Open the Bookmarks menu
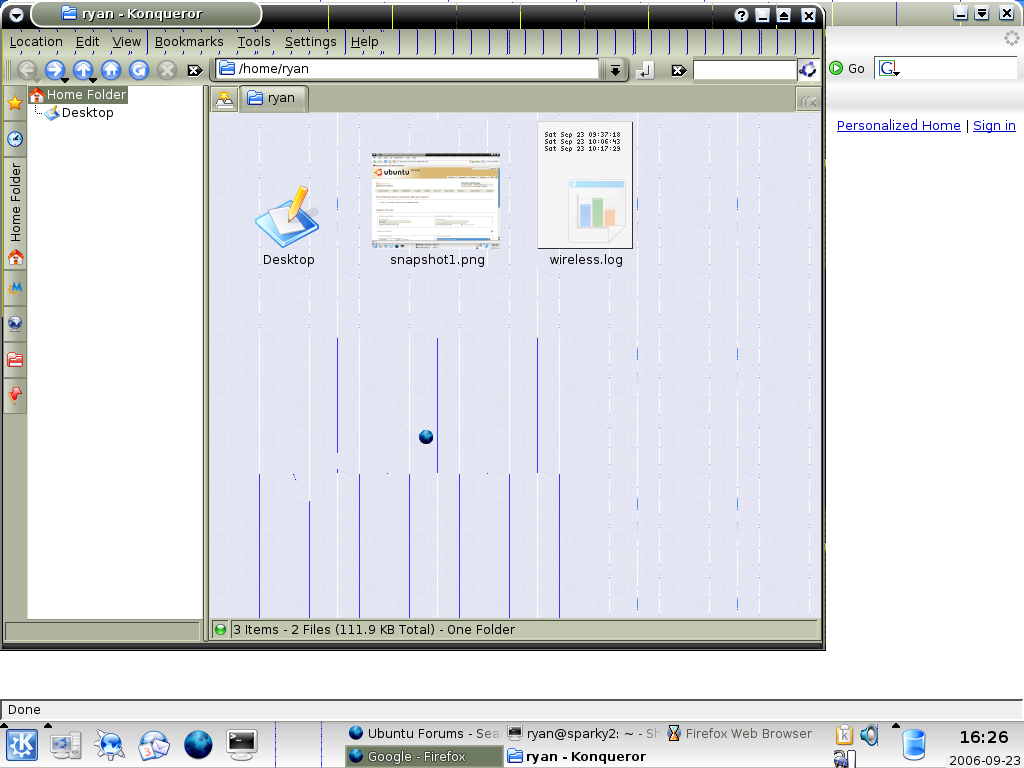 pos(189,42)
